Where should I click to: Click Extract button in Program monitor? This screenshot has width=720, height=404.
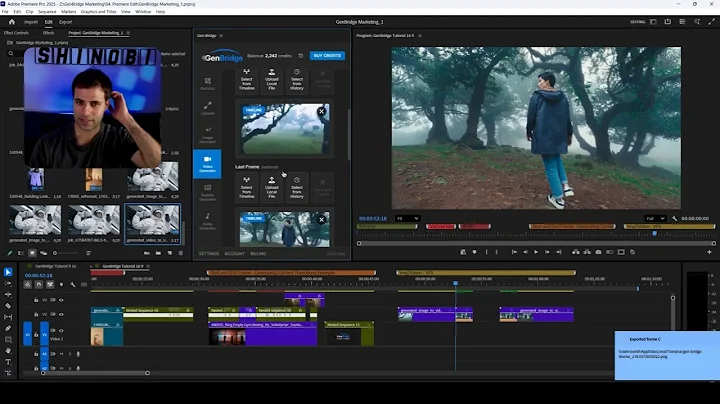pyautogui.click(x=587, y=252)
